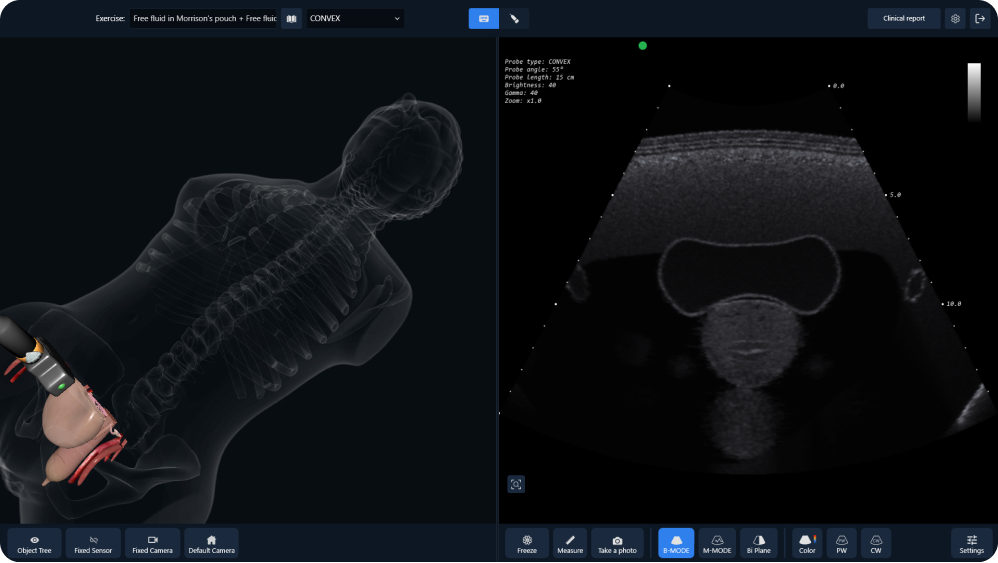The height and width of the screenshot is (563, 998).
Task: Enable Bi Plane view
Action: pos(758,543)
